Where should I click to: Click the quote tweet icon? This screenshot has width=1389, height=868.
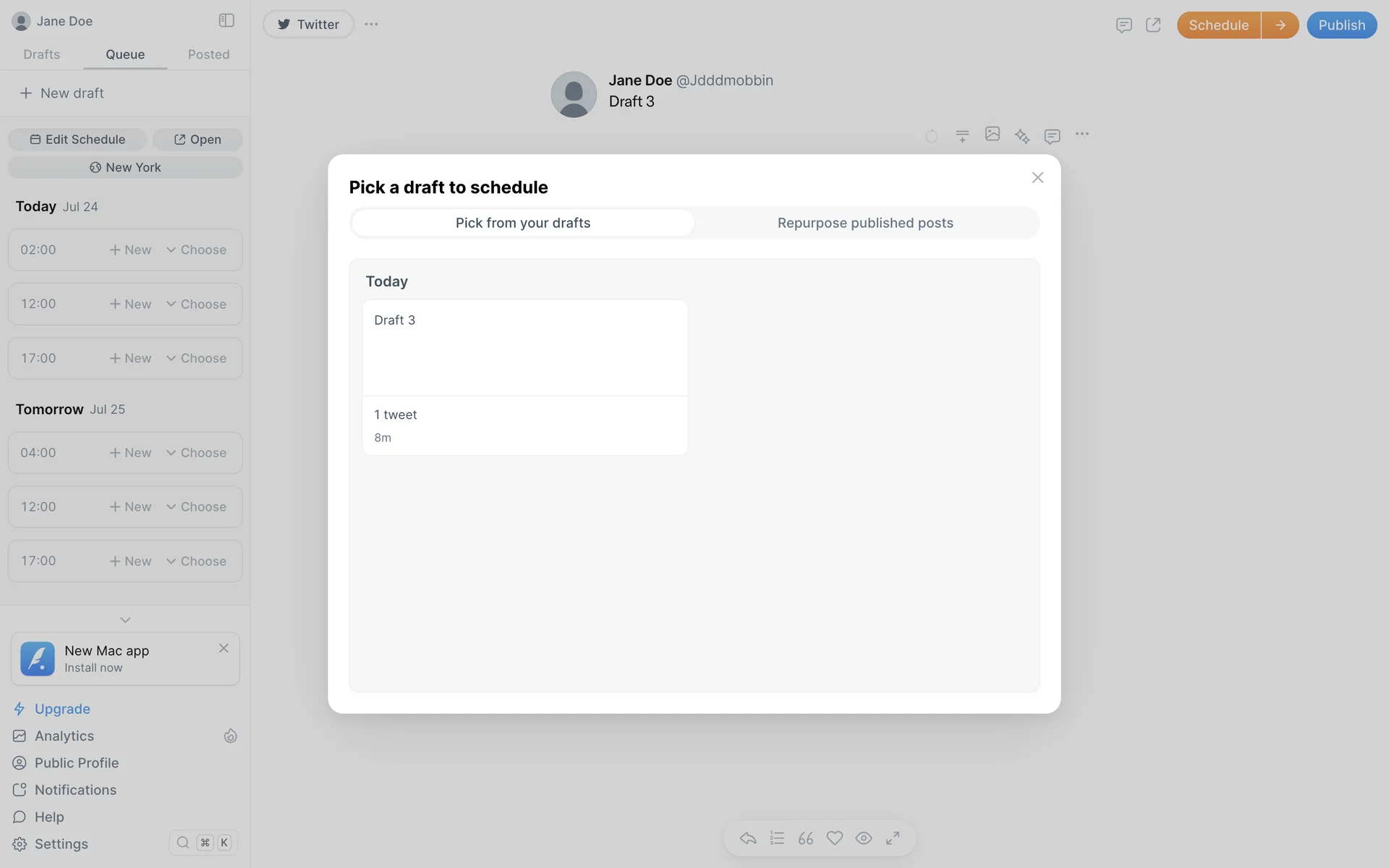[805, 838]
